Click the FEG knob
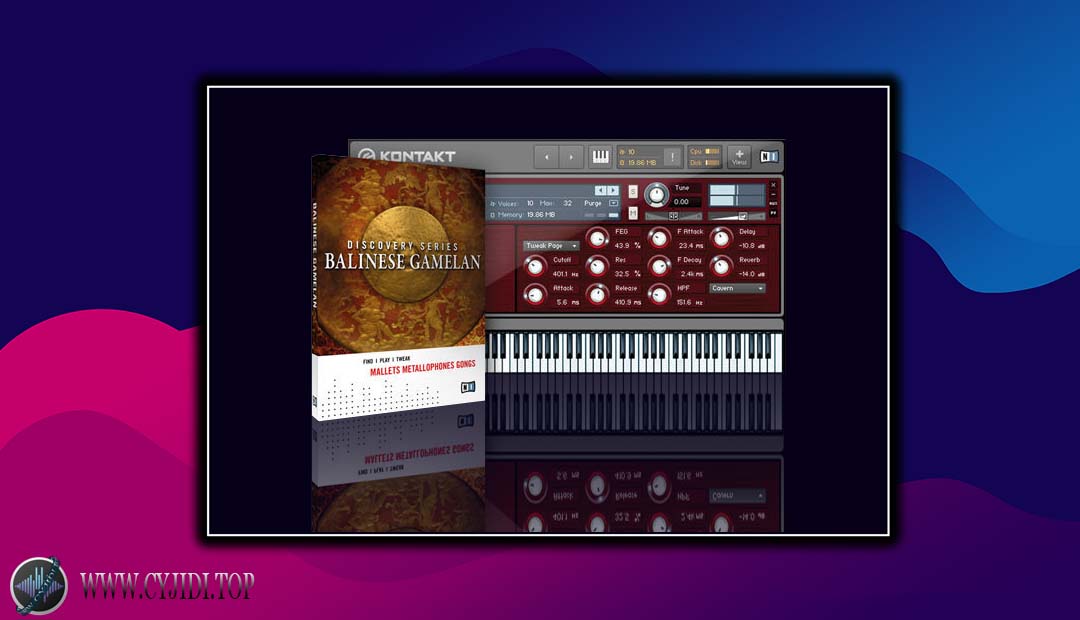Image resolution: width=1080 pixels, height=620 pixels. point(597,238)
